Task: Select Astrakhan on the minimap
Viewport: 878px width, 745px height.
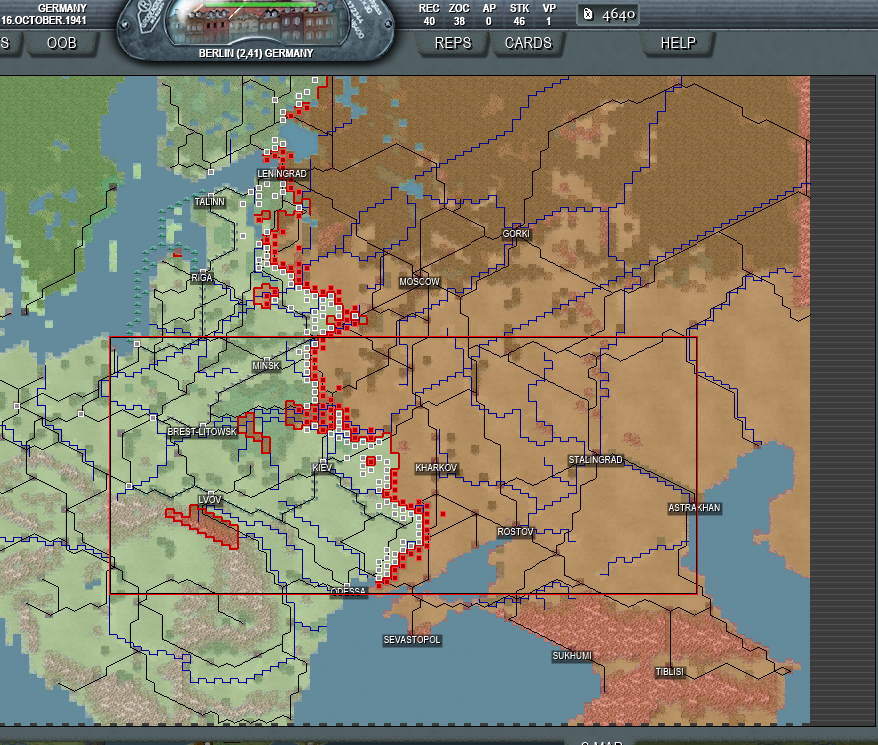Action: pos(694,508)
